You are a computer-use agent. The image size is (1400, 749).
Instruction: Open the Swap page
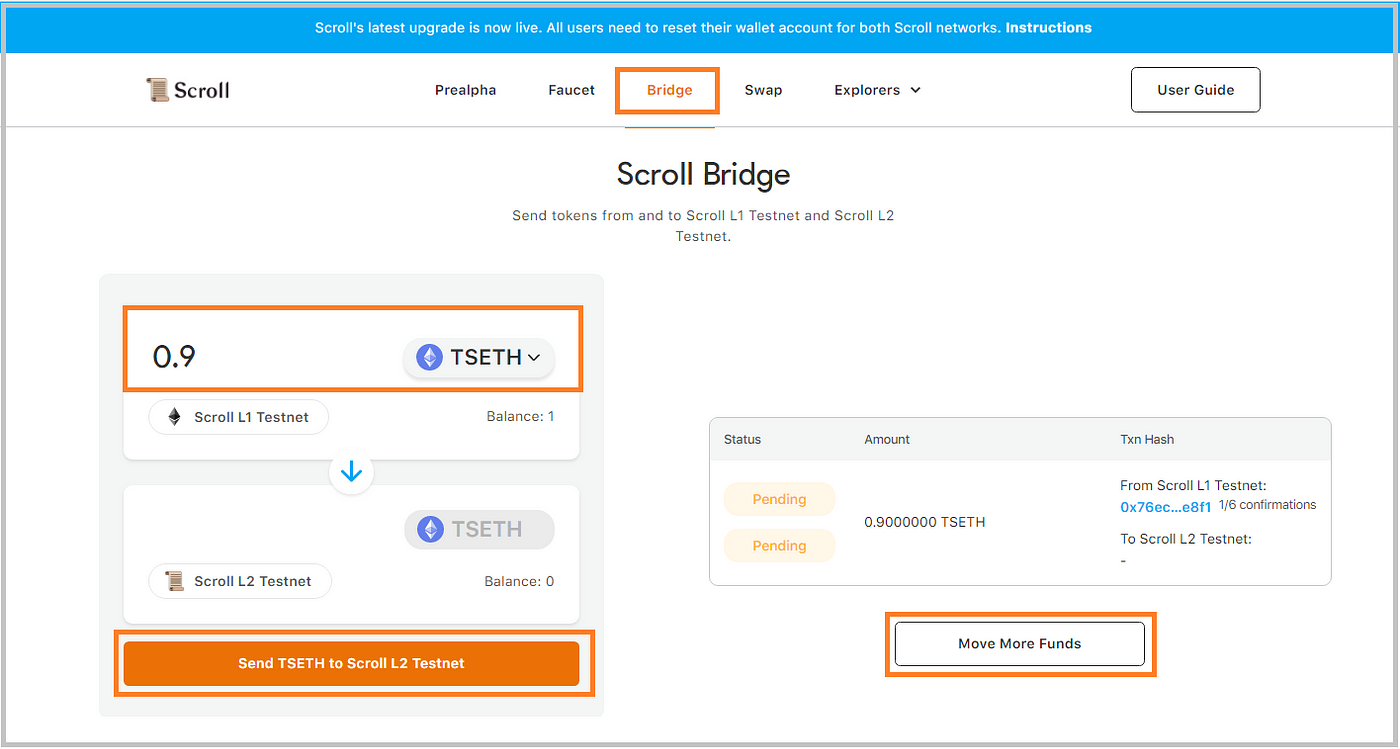pos(763,90)
